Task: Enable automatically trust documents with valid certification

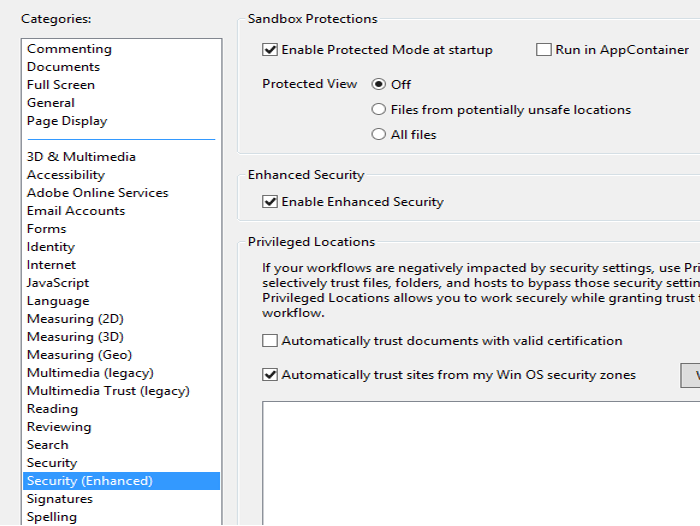Action: [x=270, y=341]
